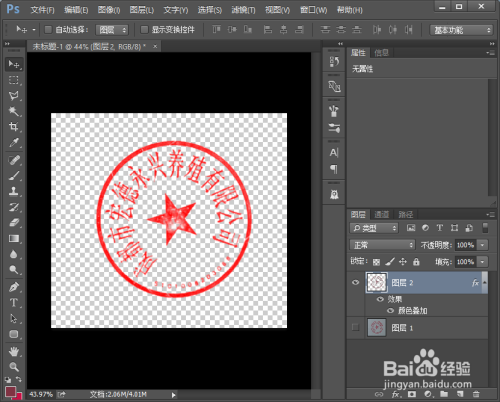
Task: Toggle layer filter on/off switch
Action: pyautogui.click(x=485, y=228)
